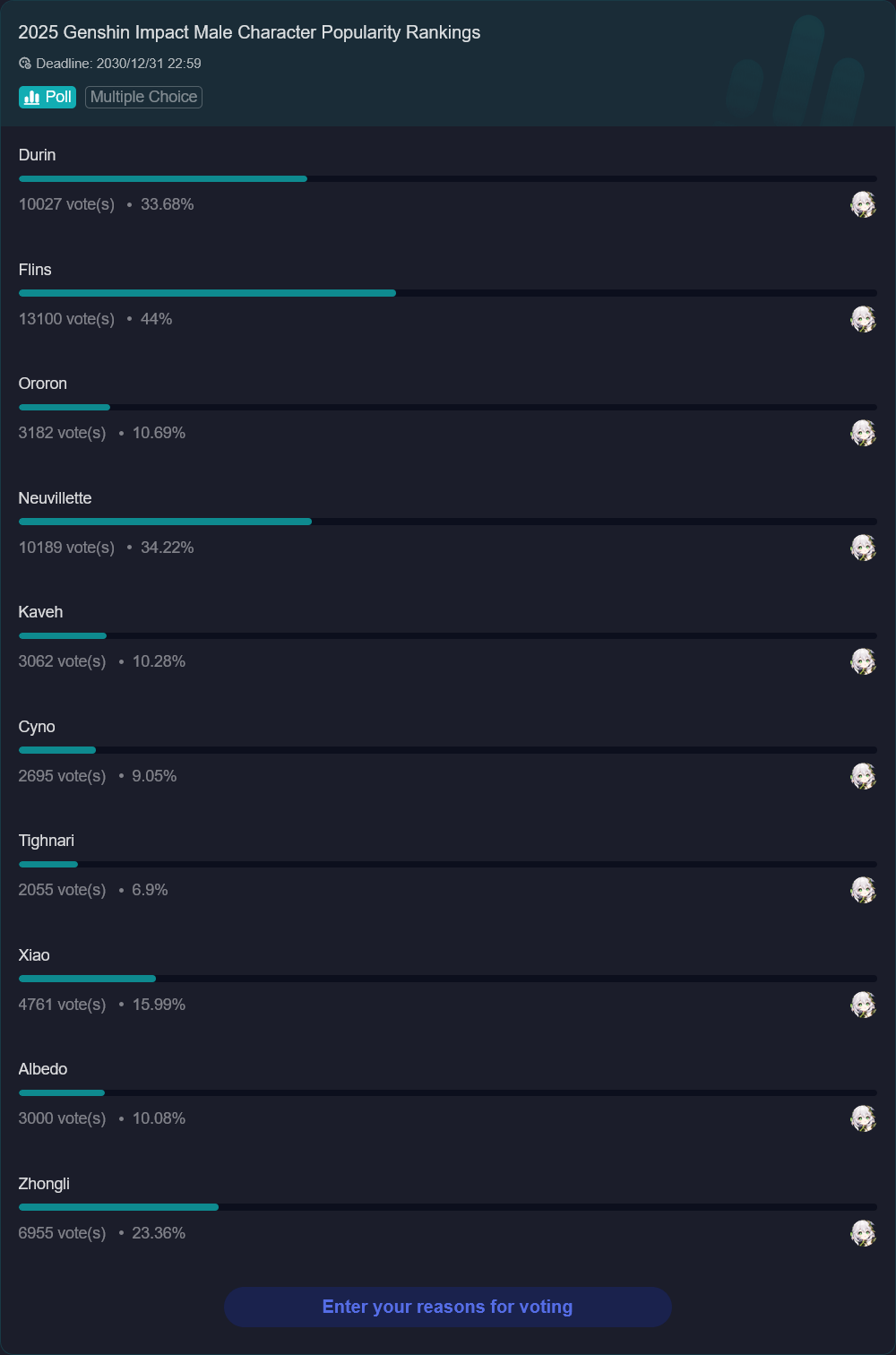Screen dimensions: 896x1355
Task: Click the Zhongli vote progress bar
Action: tap(447, 1207)
